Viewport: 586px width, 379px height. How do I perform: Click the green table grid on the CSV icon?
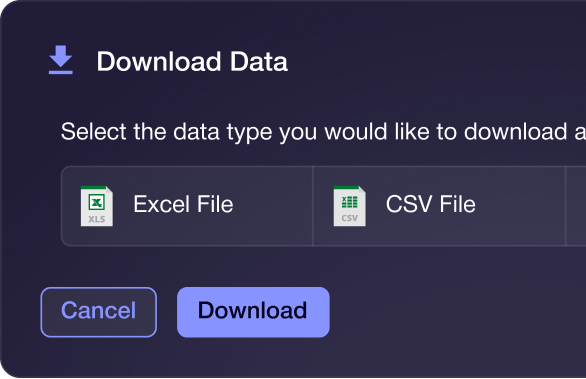349,202
